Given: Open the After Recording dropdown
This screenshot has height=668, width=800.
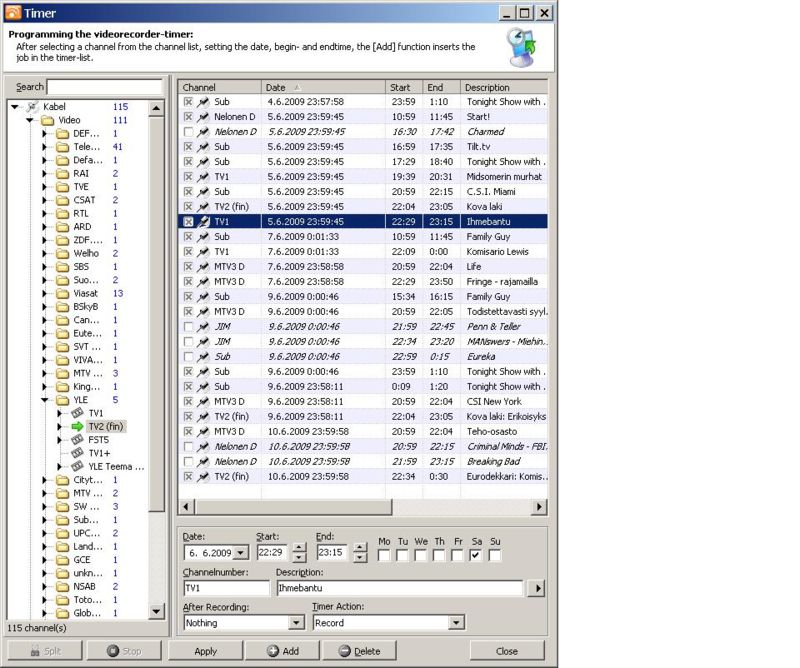Looking at the screenshot, I should click(296, 623).
